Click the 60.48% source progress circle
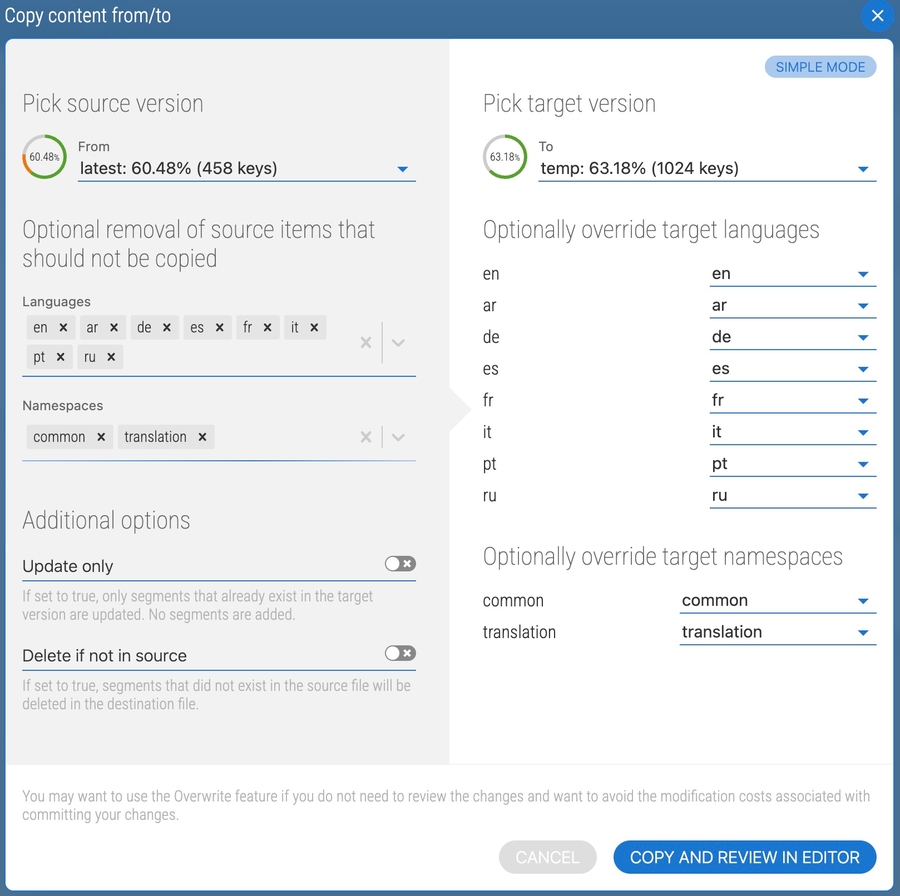 tap(44, 157)
